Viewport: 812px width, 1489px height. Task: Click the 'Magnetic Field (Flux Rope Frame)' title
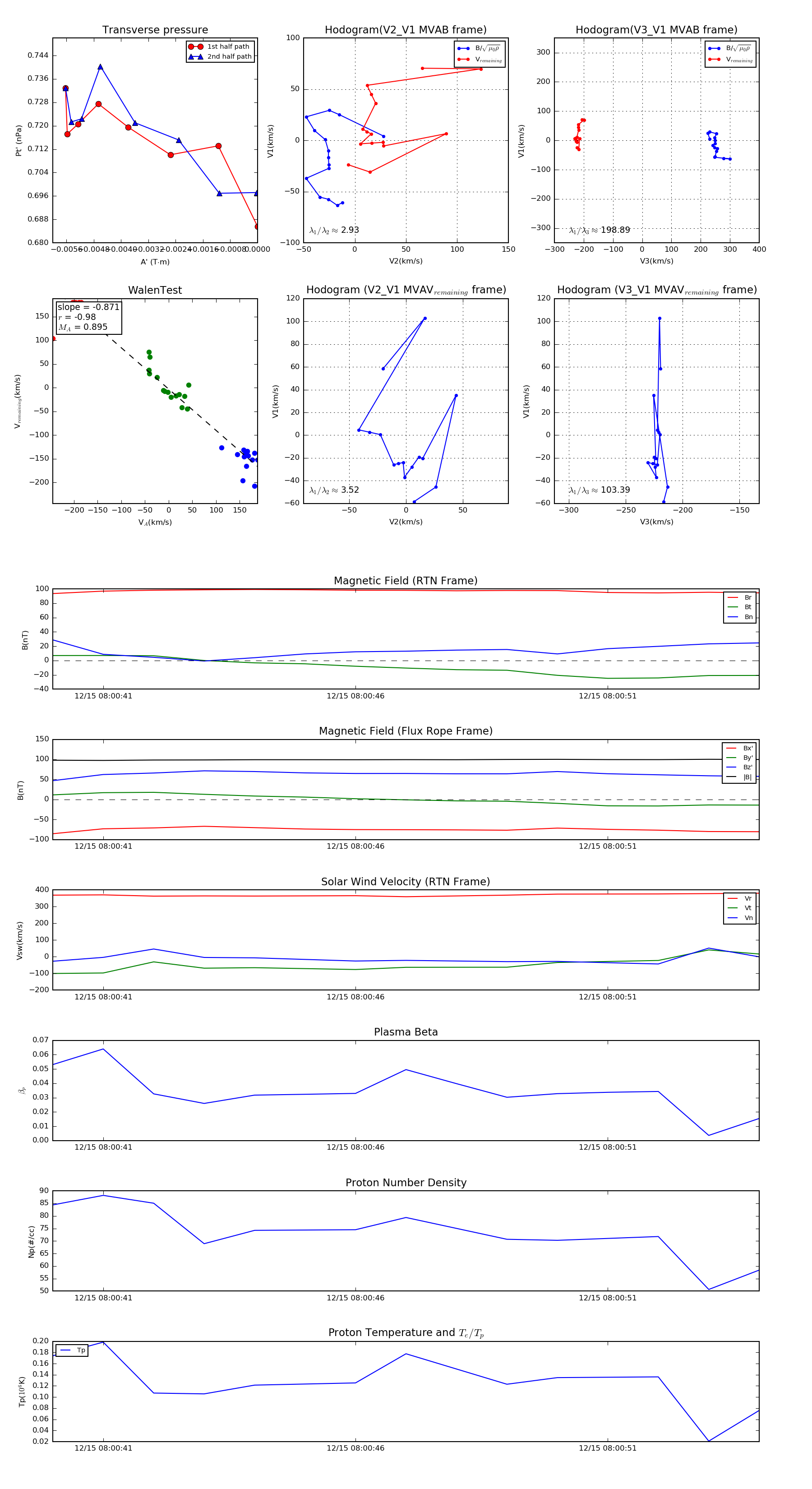(x=406, y=731)
